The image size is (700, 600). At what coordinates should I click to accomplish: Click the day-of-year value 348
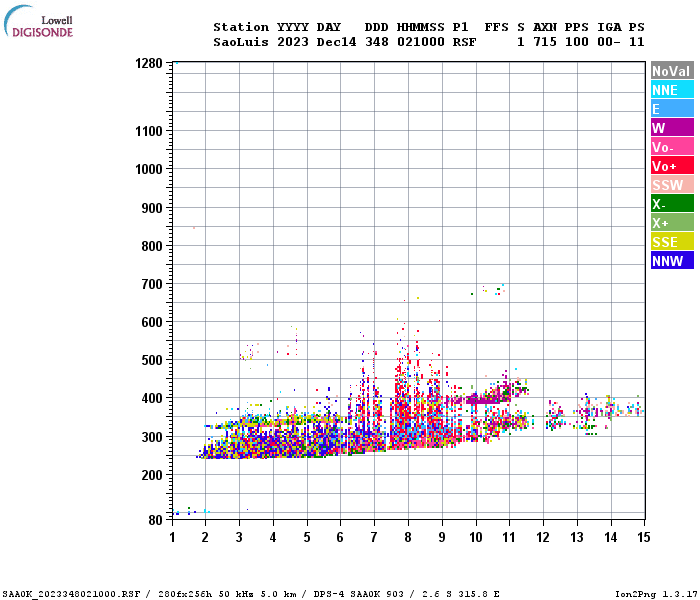[x=377, y=42]
